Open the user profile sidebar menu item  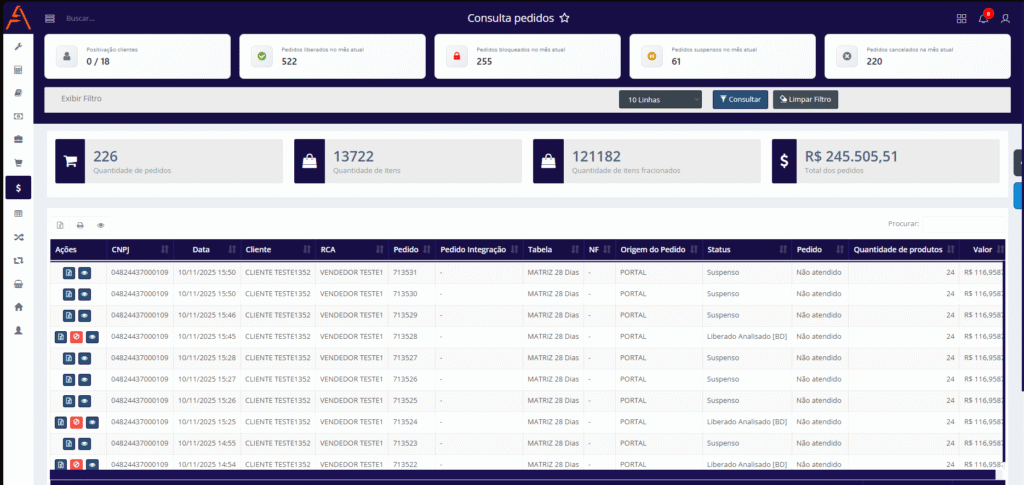18,330
